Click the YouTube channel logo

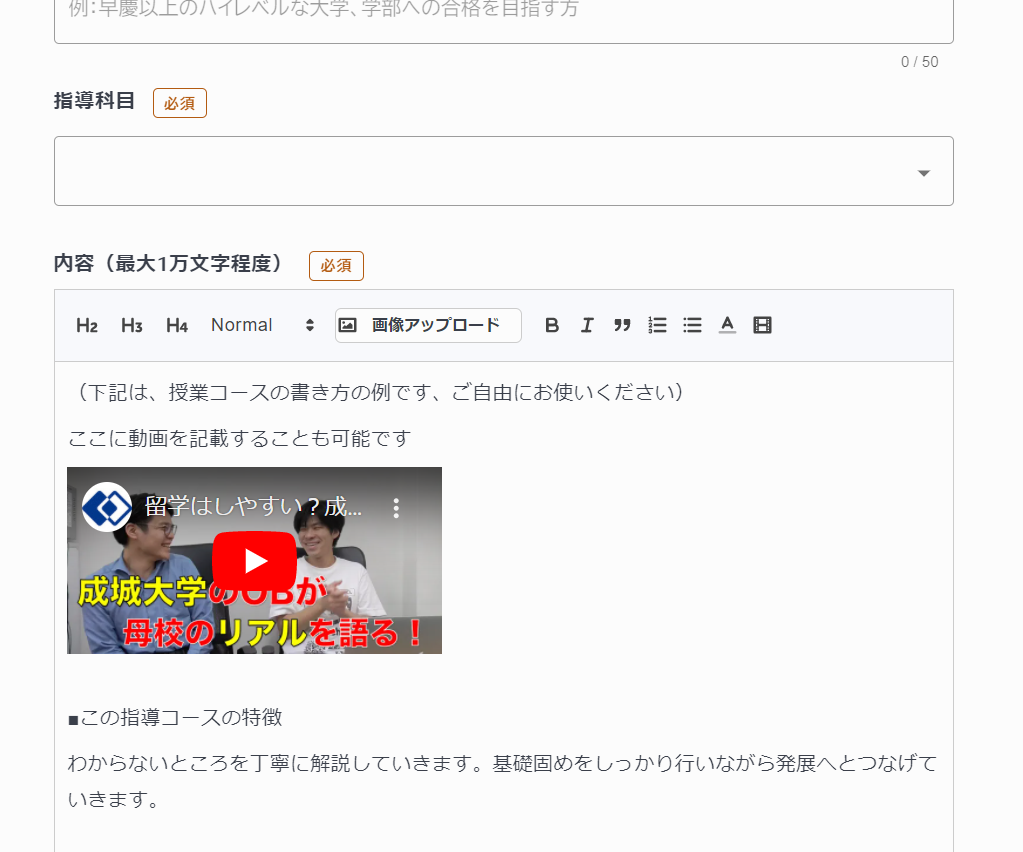pos(107,508)
